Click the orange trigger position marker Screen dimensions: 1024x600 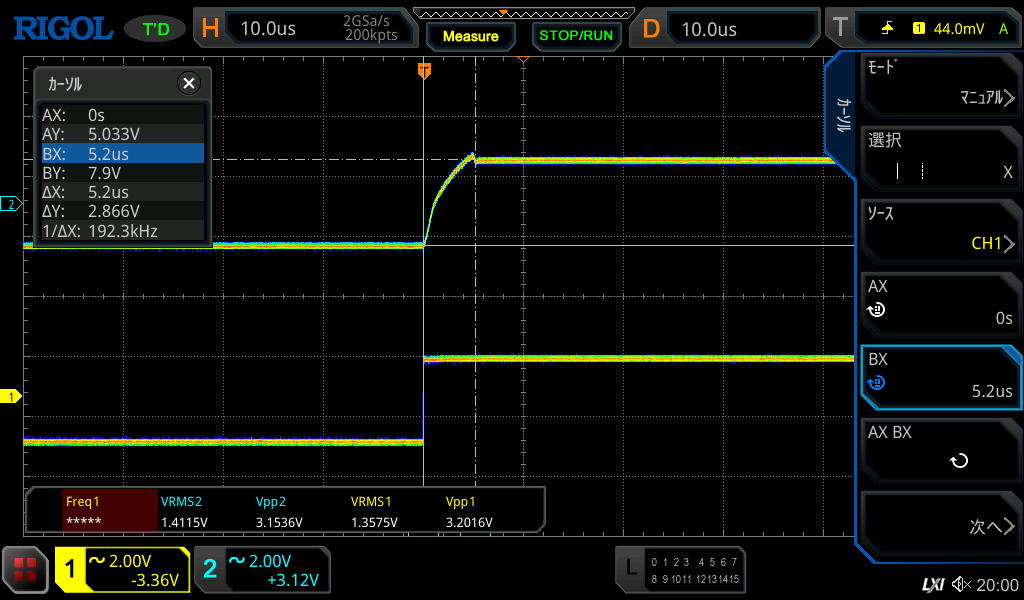point(424,70)
